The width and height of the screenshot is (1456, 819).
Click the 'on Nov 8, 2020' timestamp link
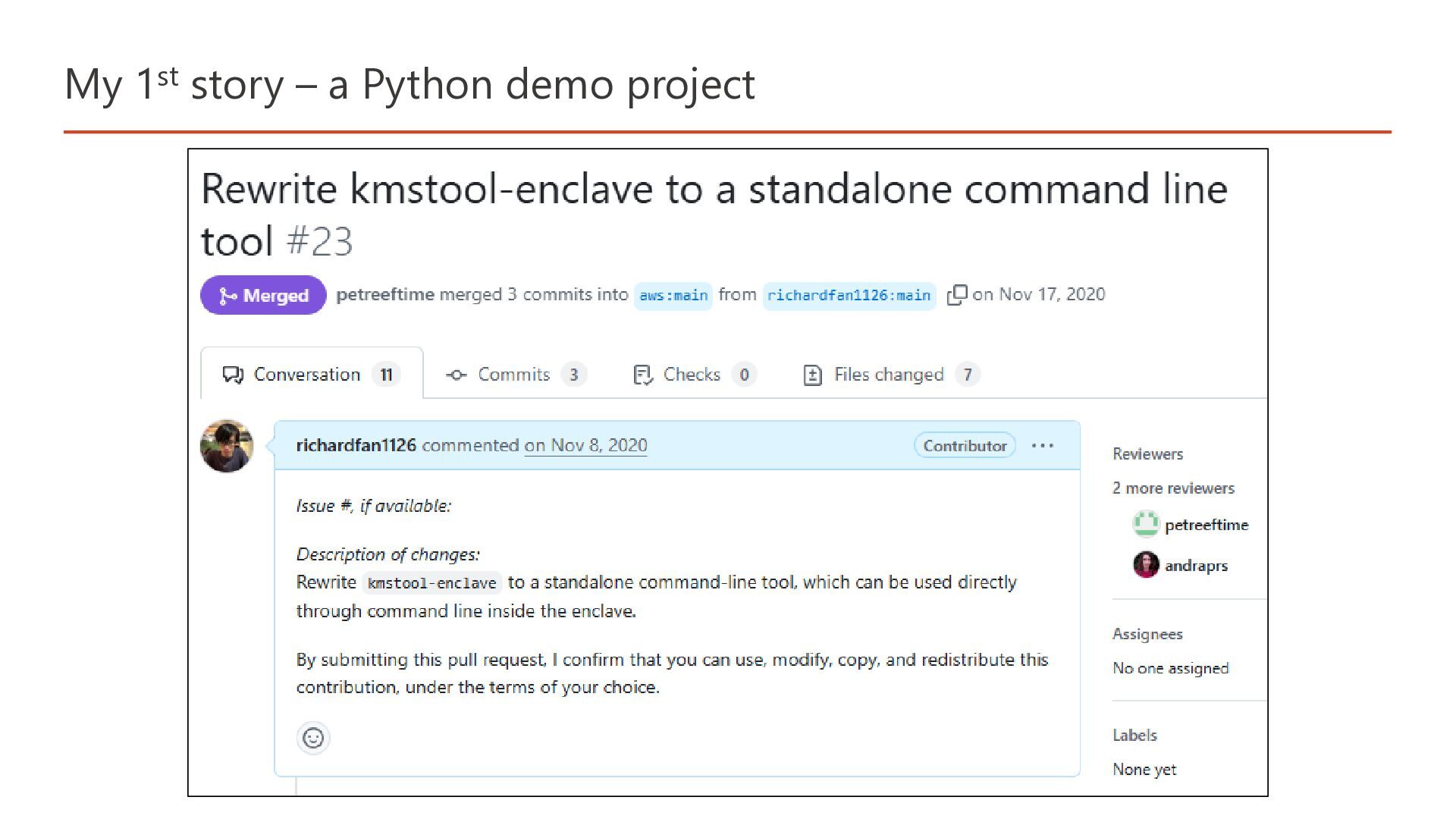pos(585,445)
